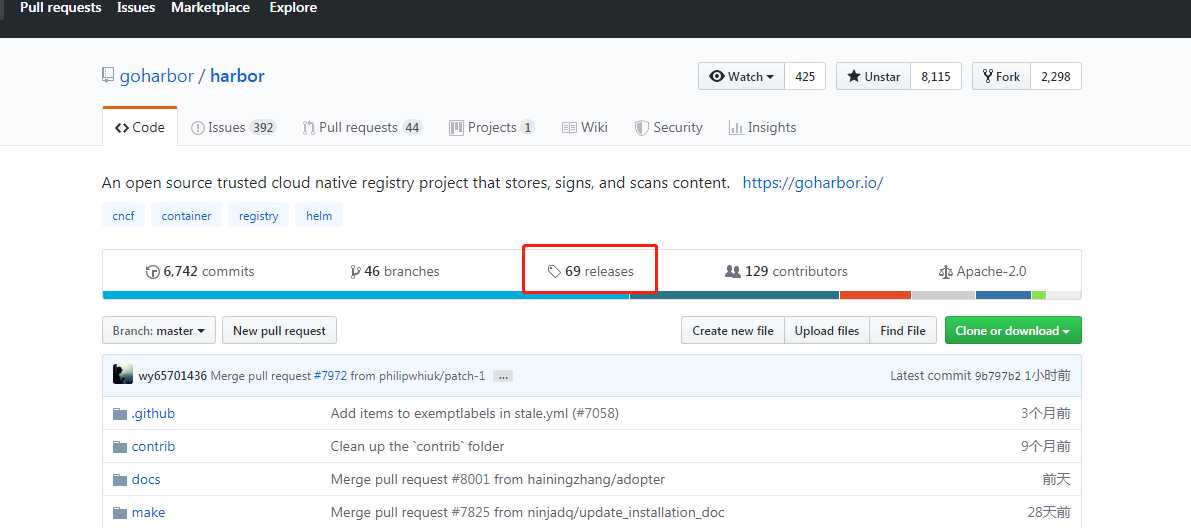
Task: Open latest commit hash 9b797b2
Action: 997,375
